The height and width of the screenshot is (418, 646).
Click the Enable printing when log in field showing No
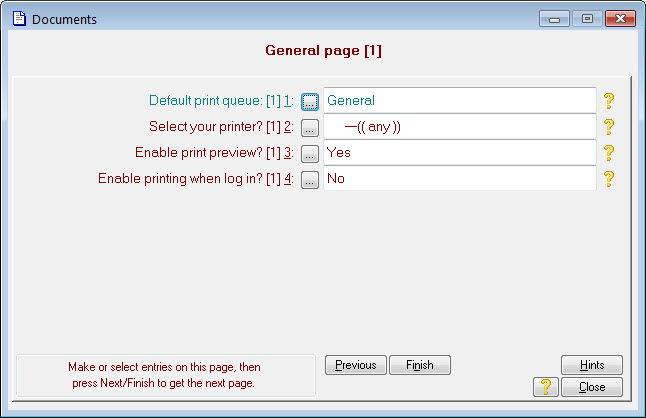coord(460,178)
